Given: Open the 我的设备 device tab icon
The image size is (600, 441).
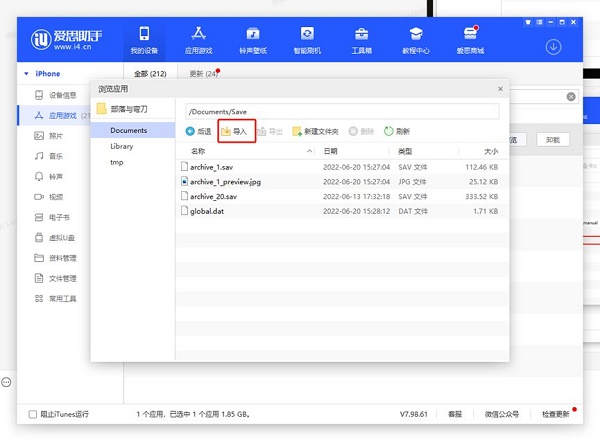Looking at the screenshot, I should pyautogui.click(x=144, y=40).
